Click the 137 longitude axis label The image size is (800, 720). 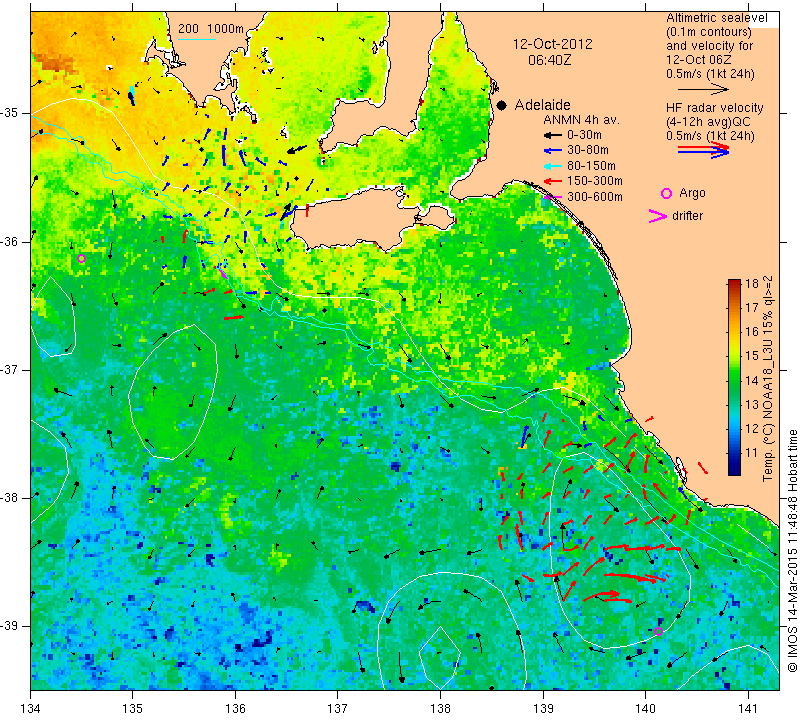tap(337, 709)
